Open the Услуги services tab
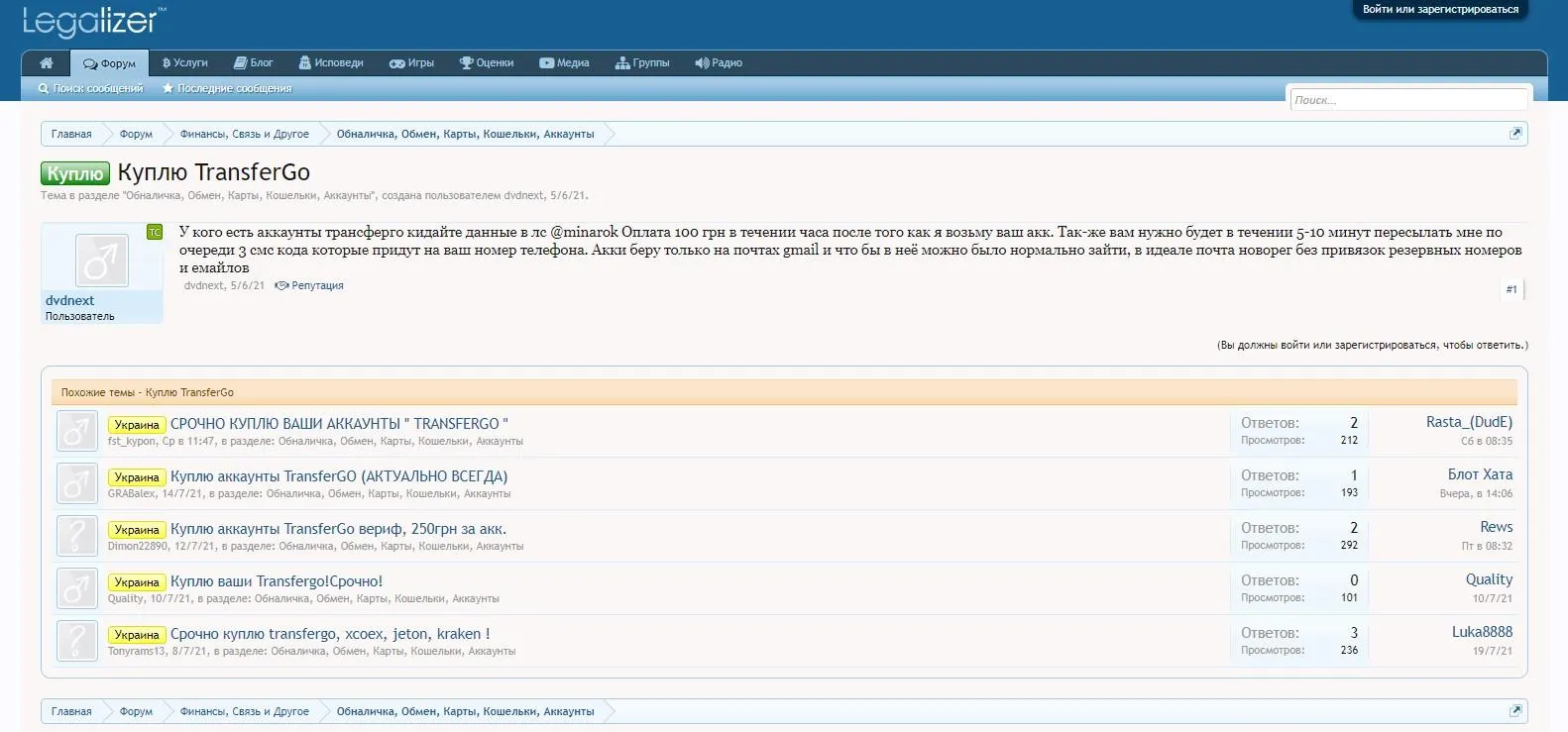Viewport: 1568px width, 732px height. point(185,63)
